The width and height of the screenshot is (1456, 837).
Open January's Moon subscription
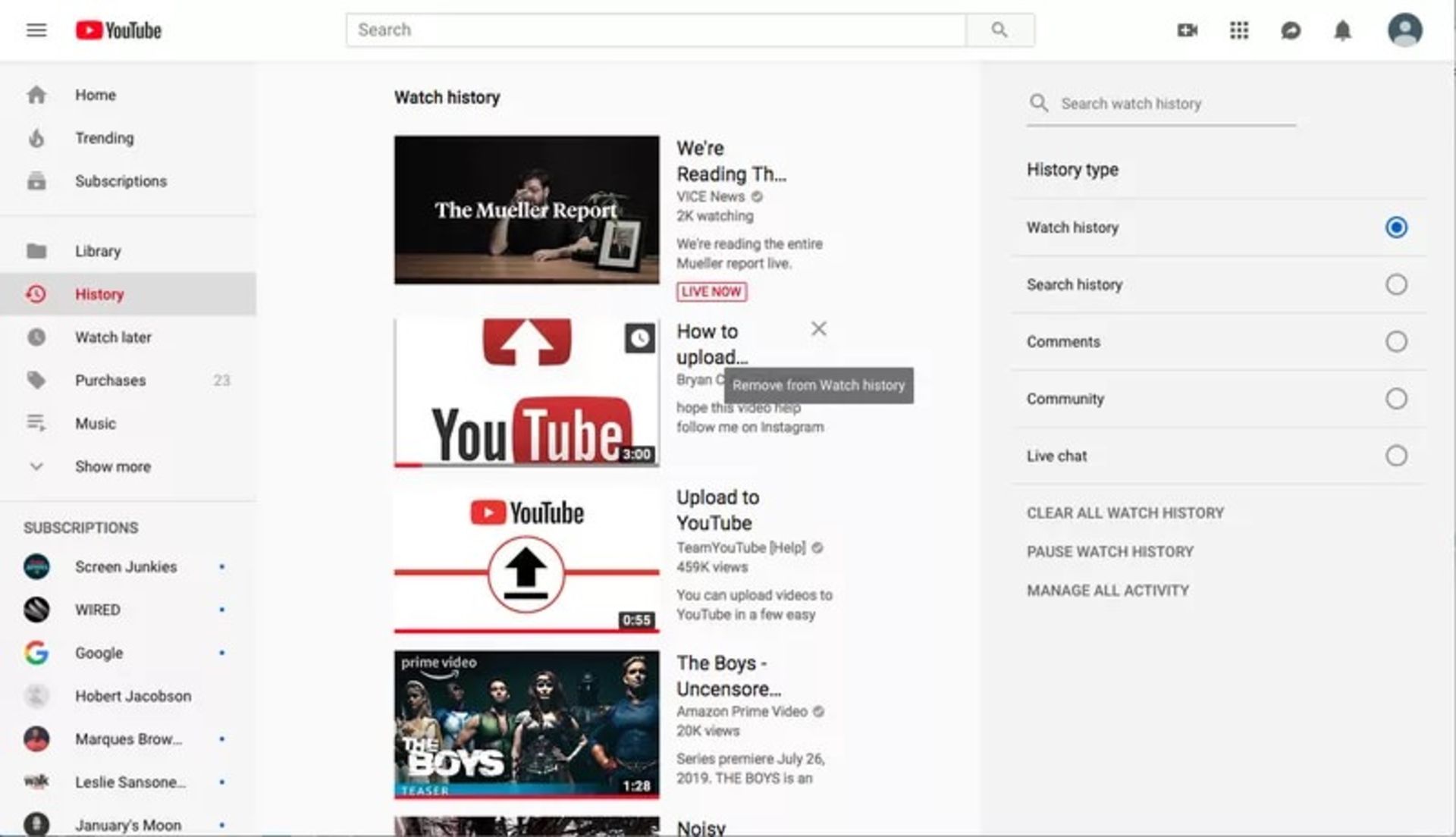(128, 824)
